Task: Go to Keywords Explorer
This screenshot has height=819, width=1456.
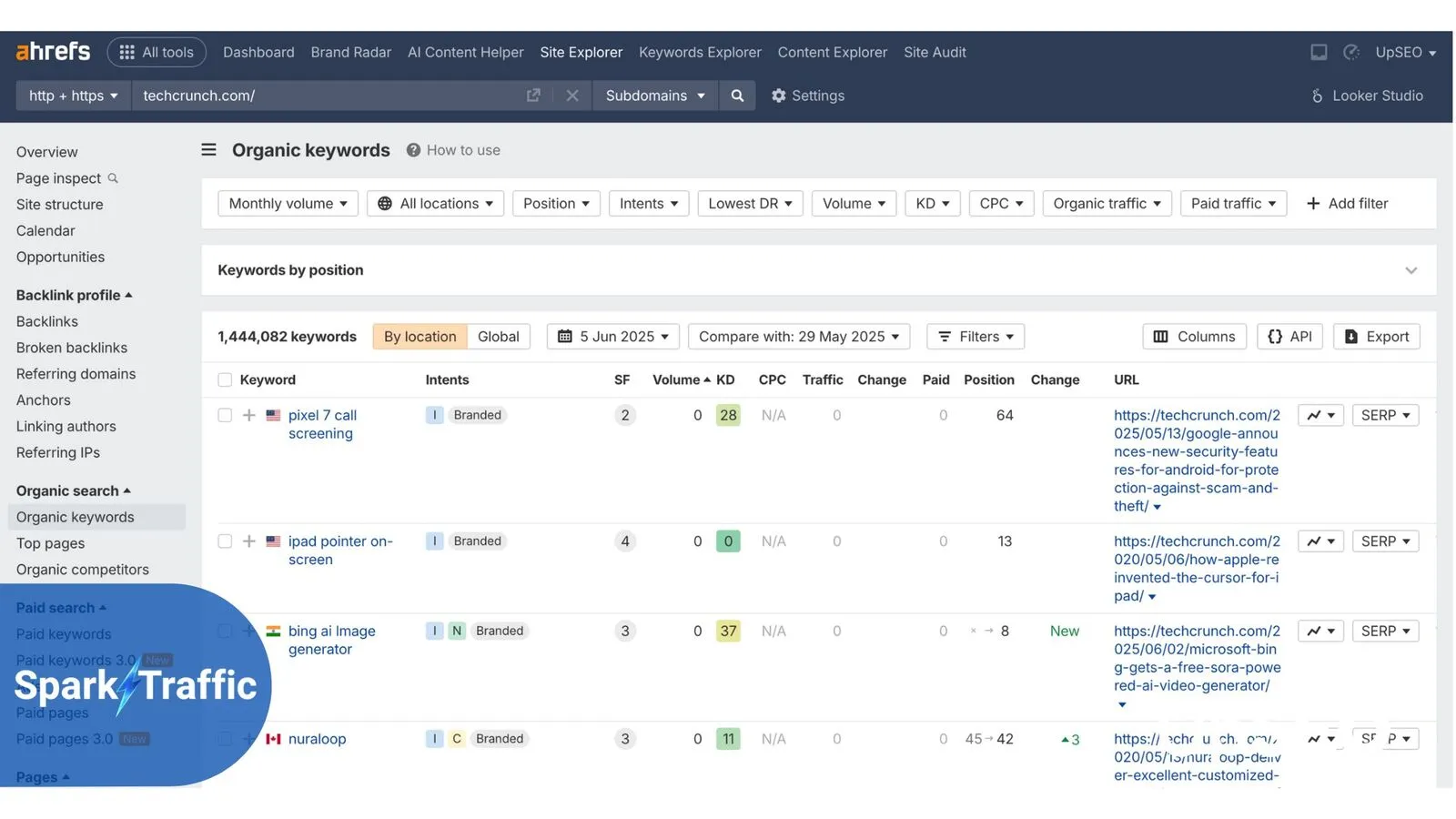Action: click(x=700, y=52)
